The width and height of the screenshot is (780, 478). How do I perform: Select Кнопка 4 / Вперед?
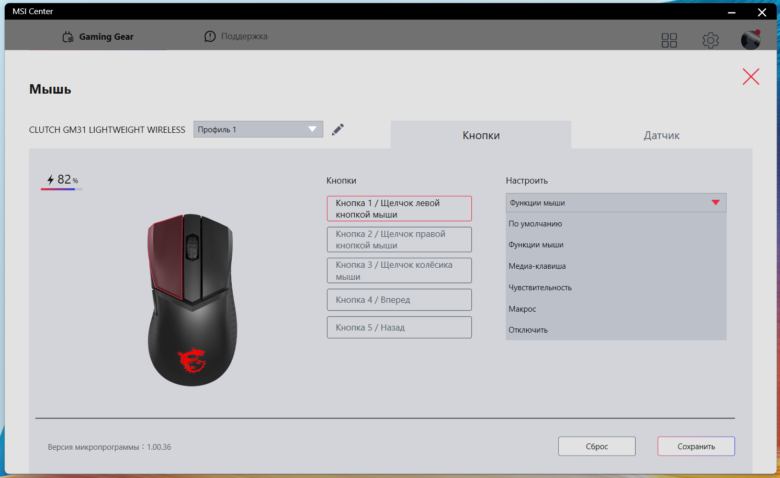point(399,300)
